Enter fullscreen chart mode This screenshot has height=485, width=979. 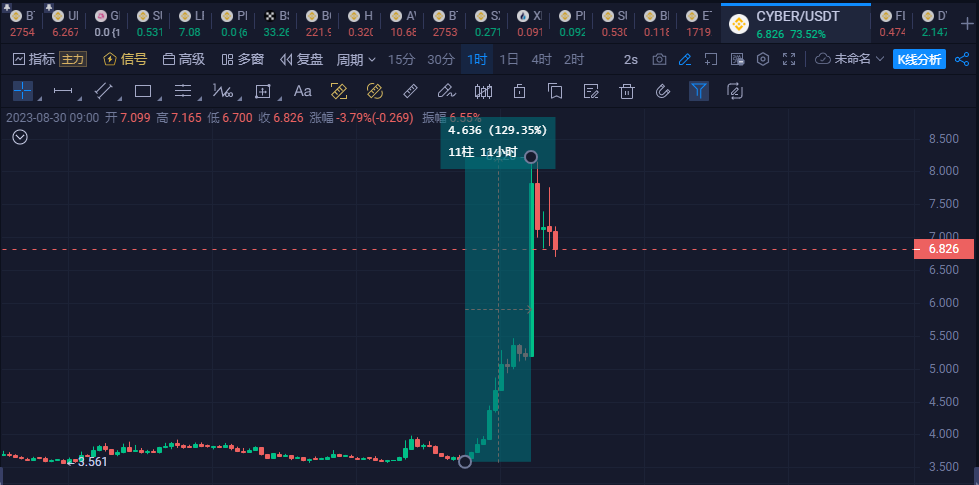789,59
